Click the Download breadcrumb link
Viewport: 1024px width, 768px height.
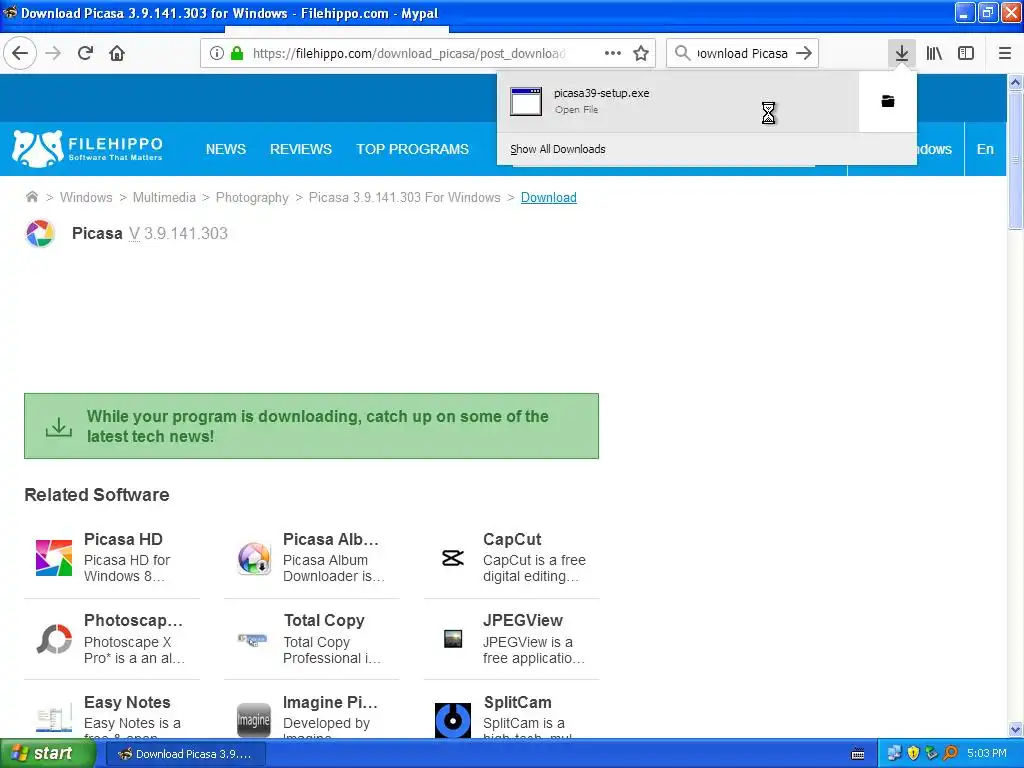(x=549, y=197)
